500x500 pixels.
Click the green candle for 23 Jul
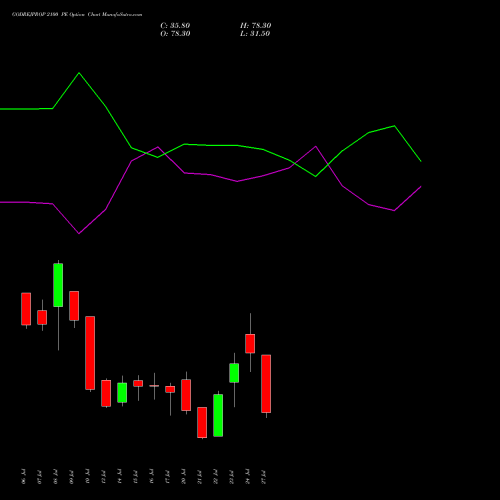(x=234, y=373)
